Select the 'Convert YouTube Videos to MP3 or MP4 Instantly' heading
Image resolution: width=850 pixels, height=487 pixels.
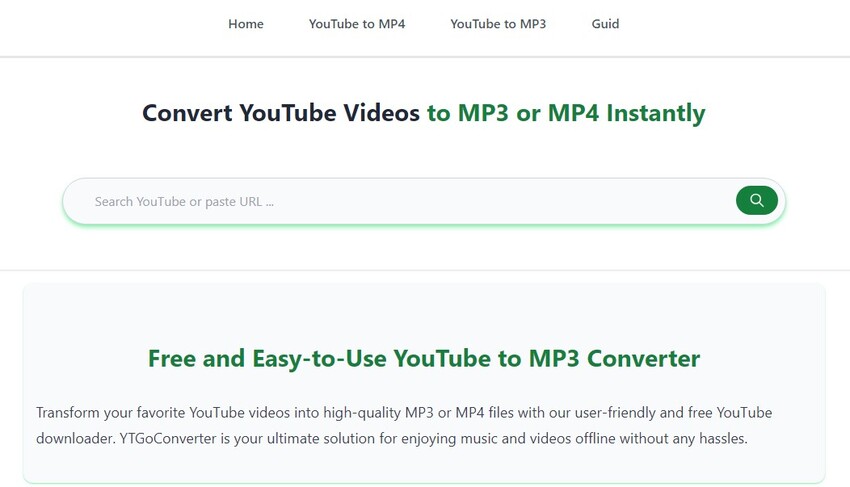[424, 113]
